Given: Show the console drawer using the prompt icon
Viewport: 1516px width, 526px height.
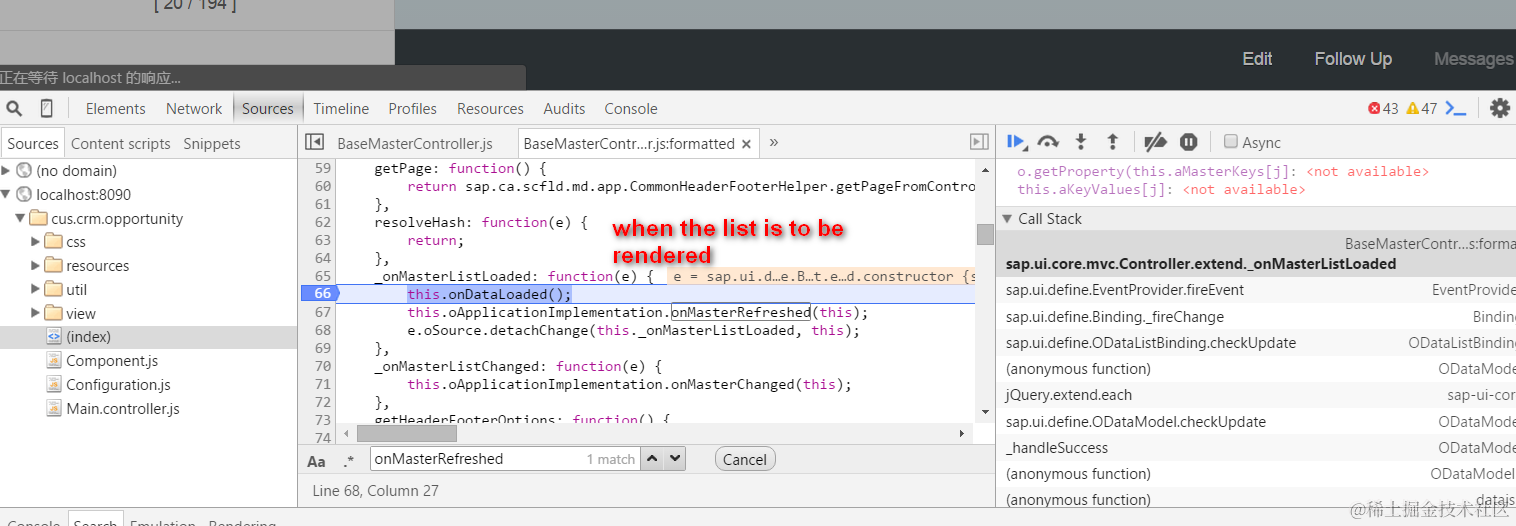Looking at the screenshot, I should pos(1456,108).
